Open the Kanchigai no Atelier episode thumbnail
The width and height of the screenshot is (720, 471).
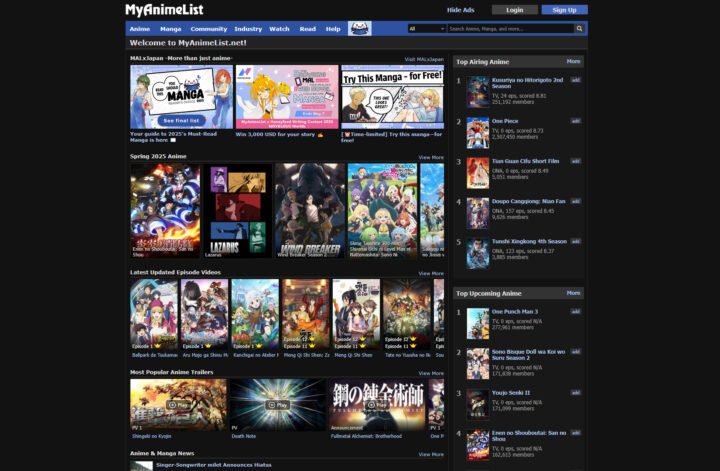click(255, 314)
